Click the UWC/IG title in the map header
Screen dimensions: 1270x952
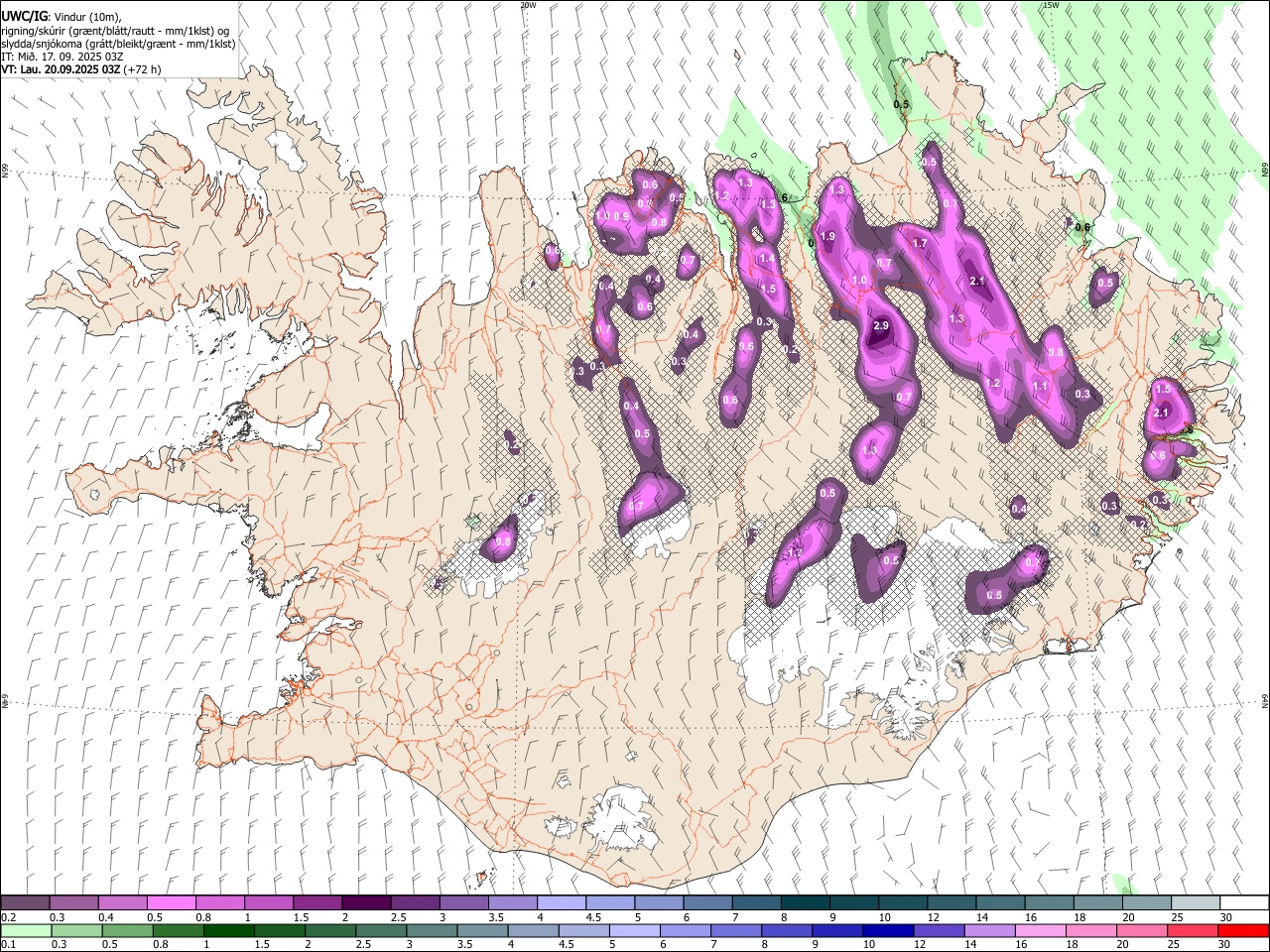pyautogui.click(x=24, y=16)
